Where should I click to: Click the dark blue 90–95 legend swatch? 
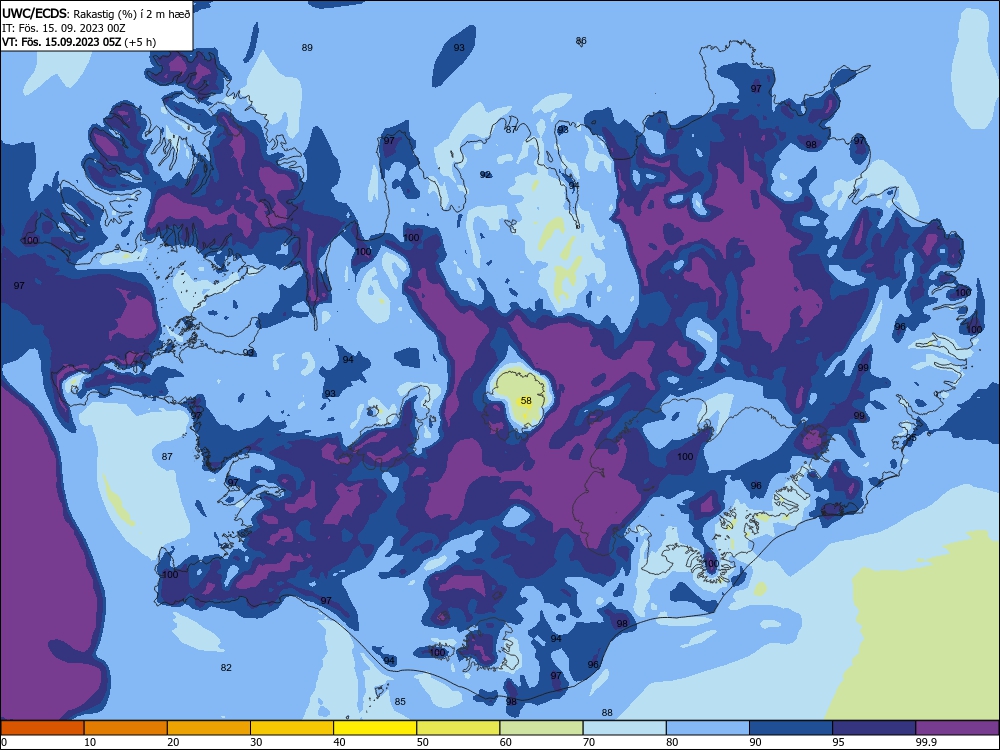coord(791,728)
